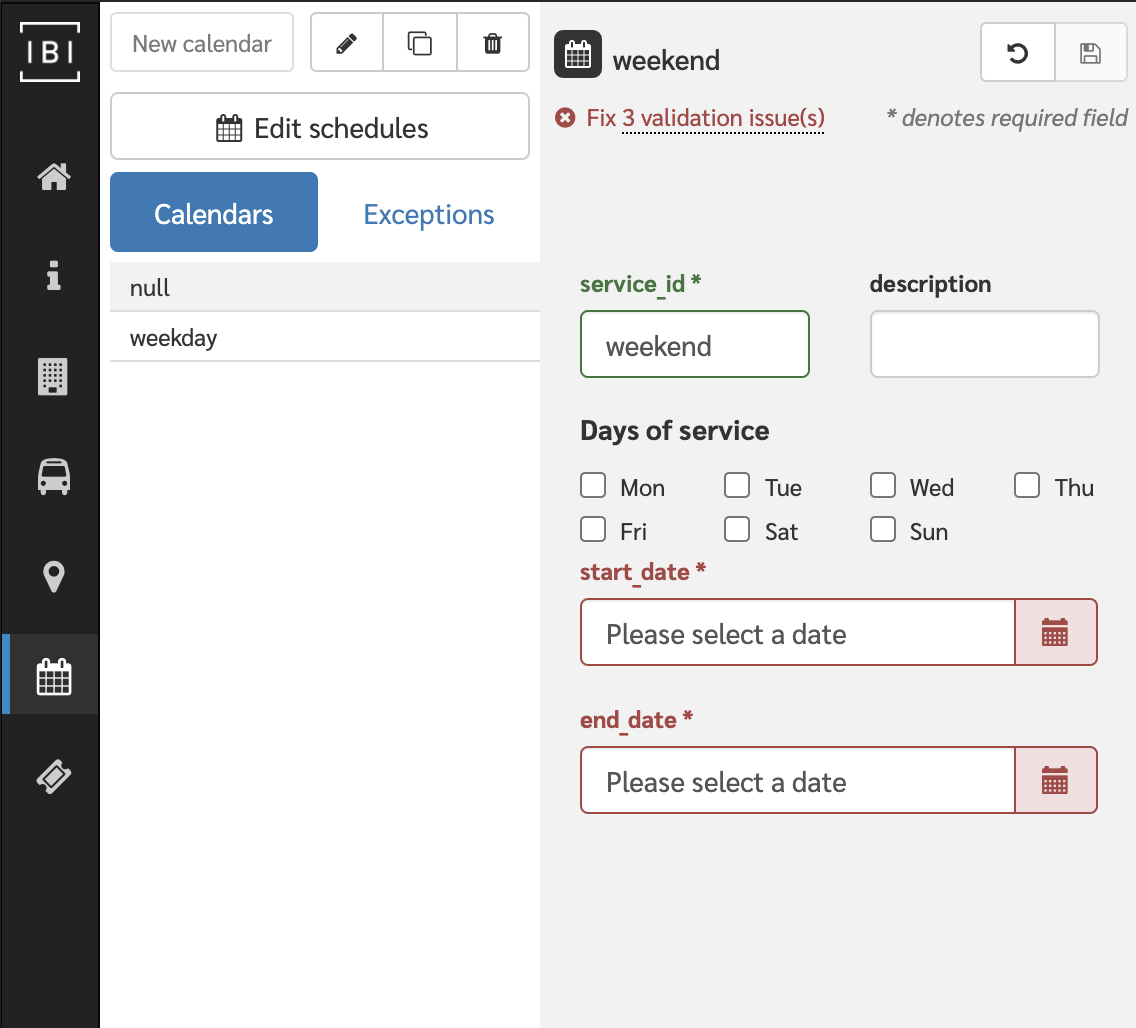Switch to the Exceptions tab
1136x1028 pixels.
[x=429, y=214]
